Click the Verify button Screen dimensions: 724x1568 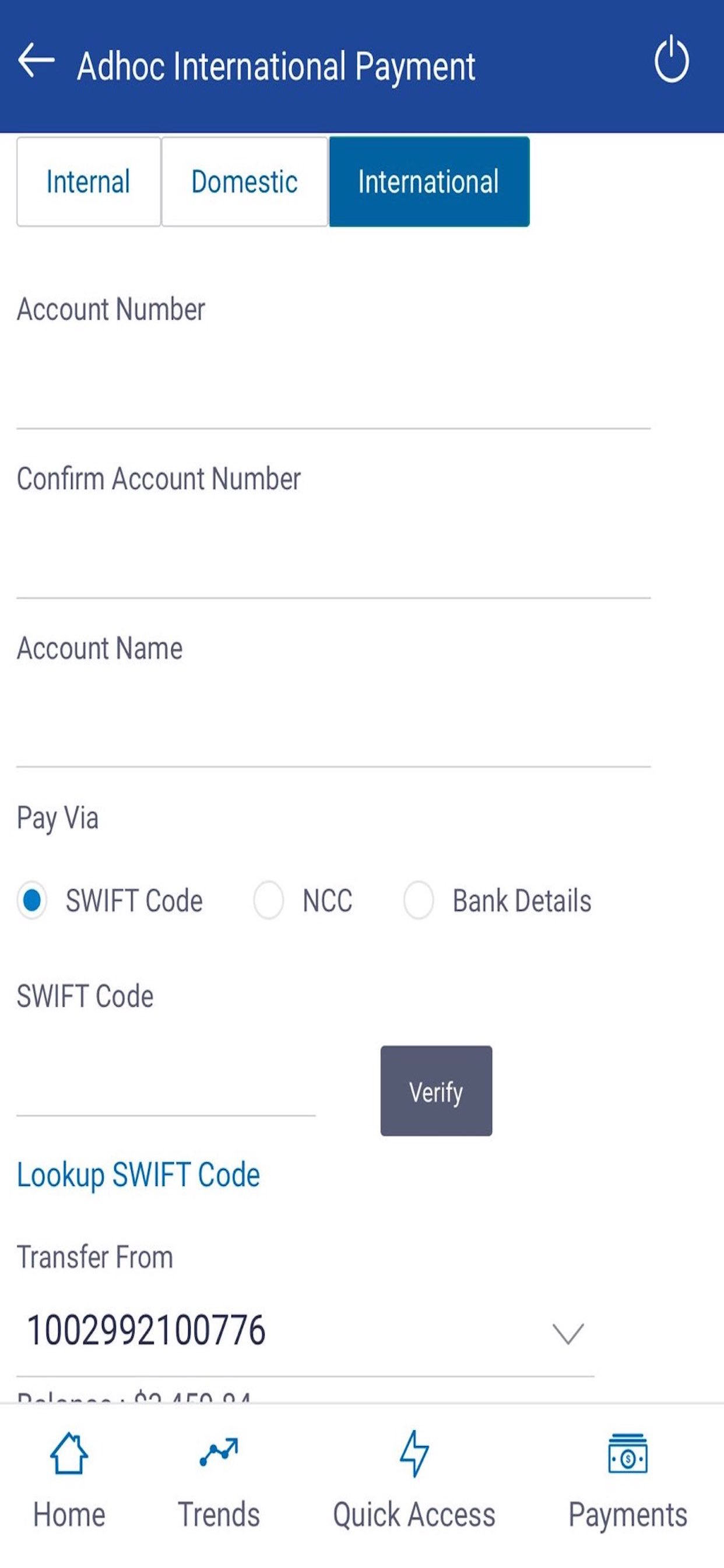tap(436, 1091)
